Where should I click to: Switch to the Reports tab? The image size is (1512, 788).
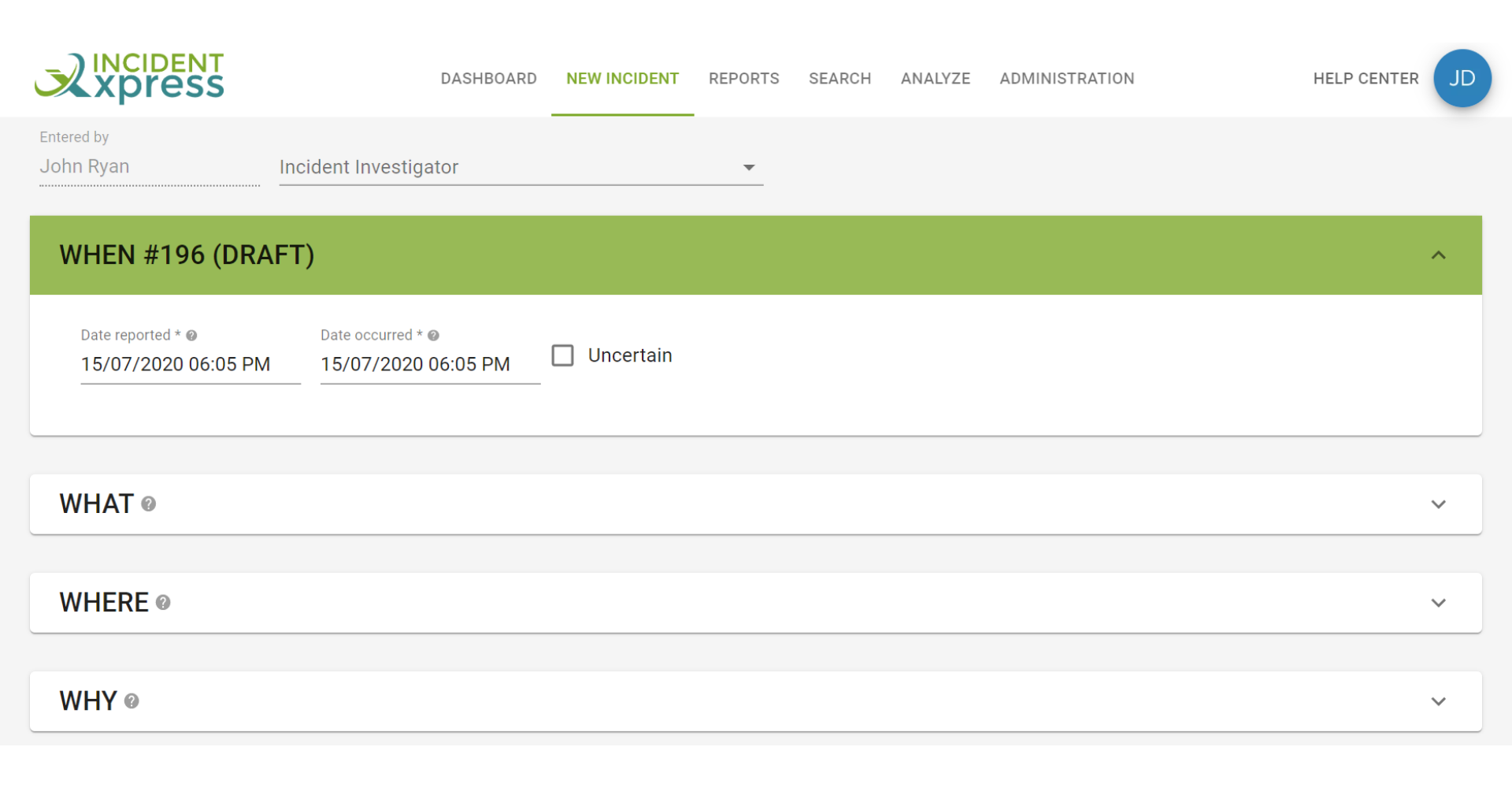coord(743,79)
